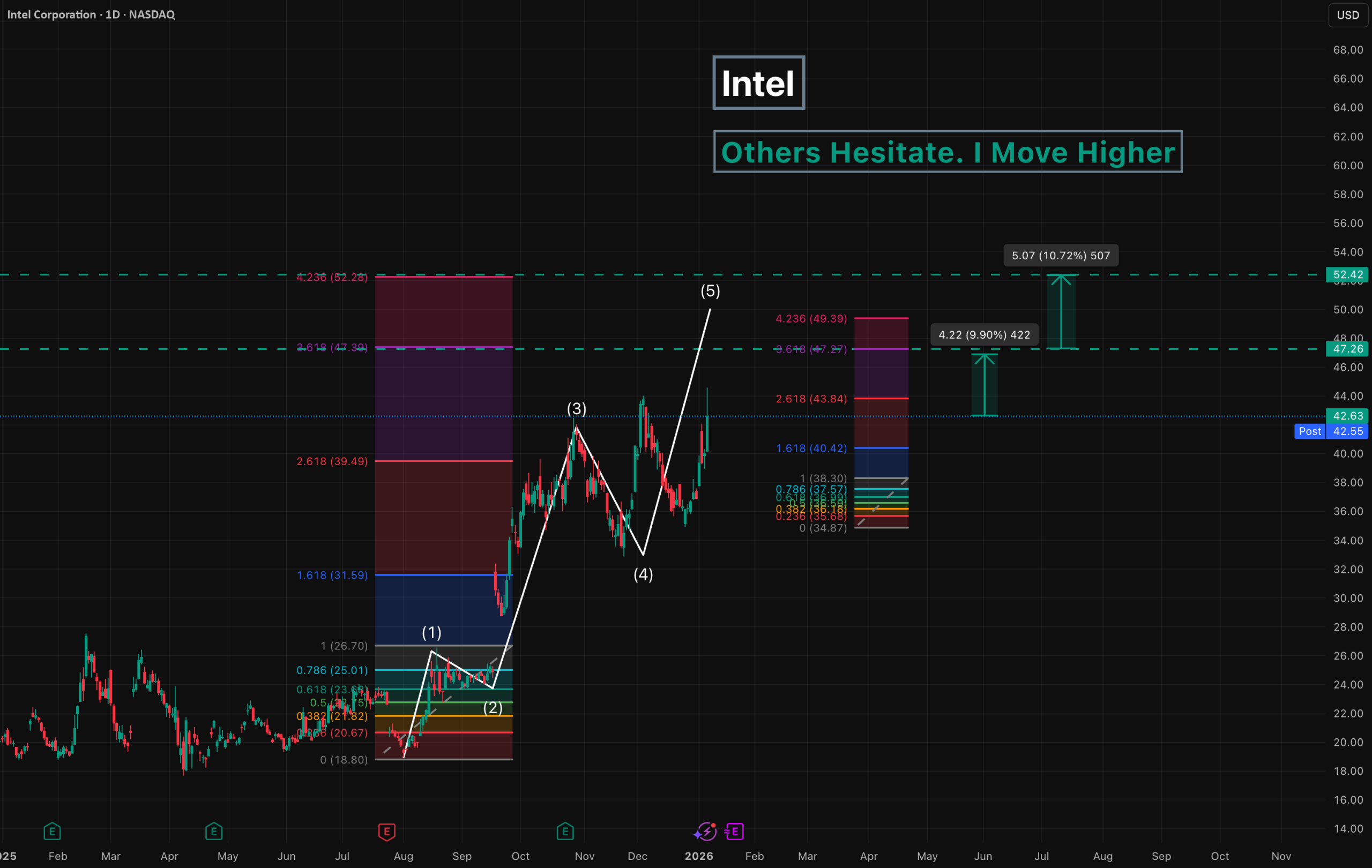The width and height of the screenshot is (1372, 868).
Task: Click the Intel Corporation symbol title
Action: [51, 14]
